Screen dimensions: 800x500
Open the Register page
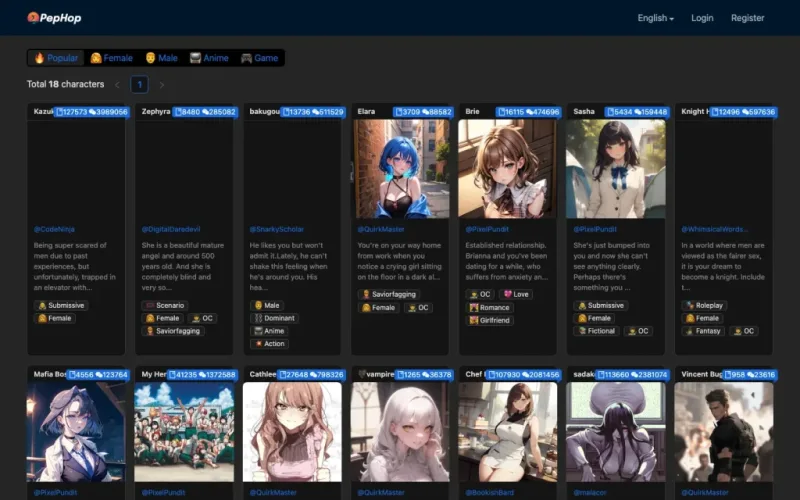click(x=747, y=18)
